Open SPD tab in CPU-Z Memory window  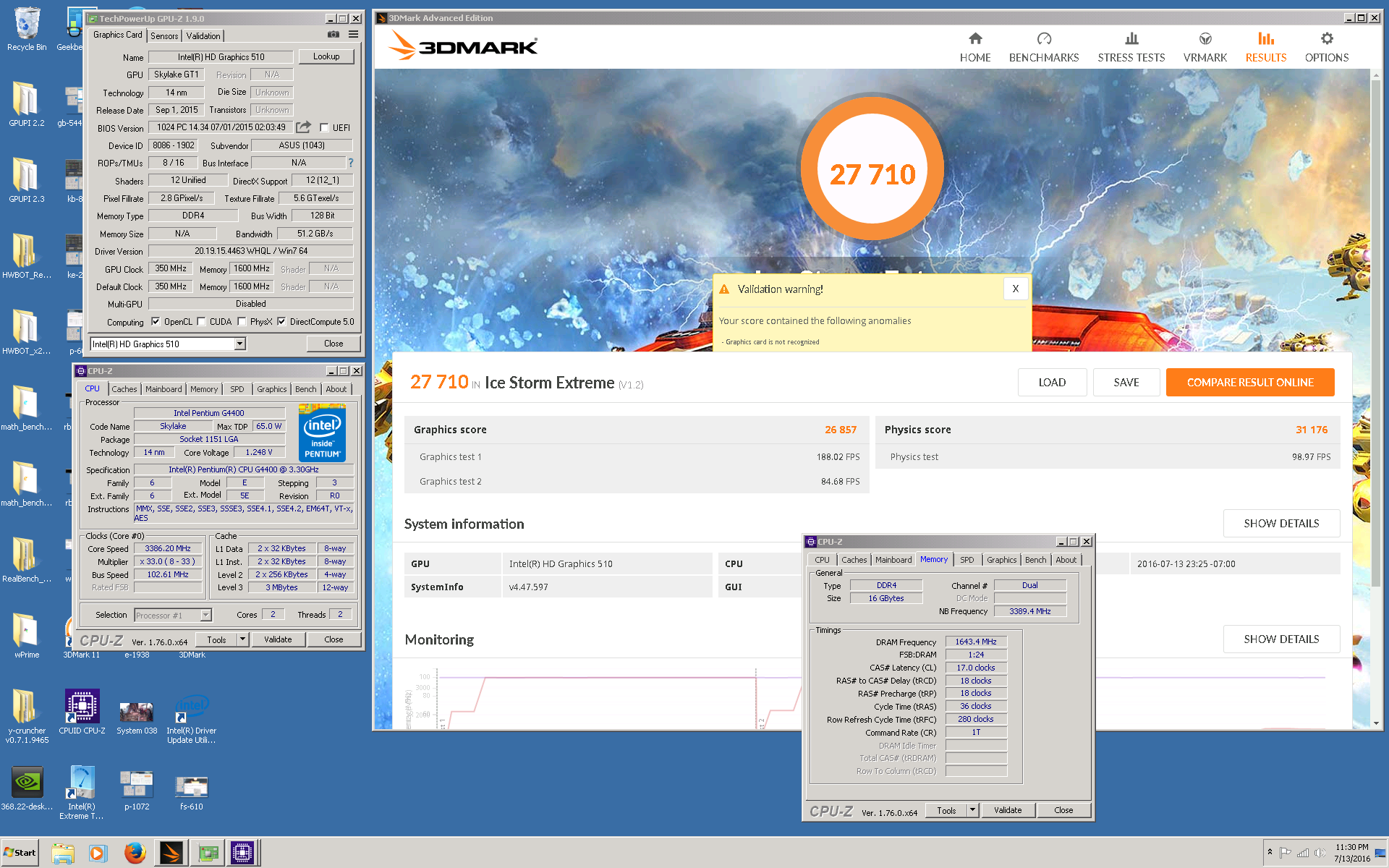click(x=967, y=560)
